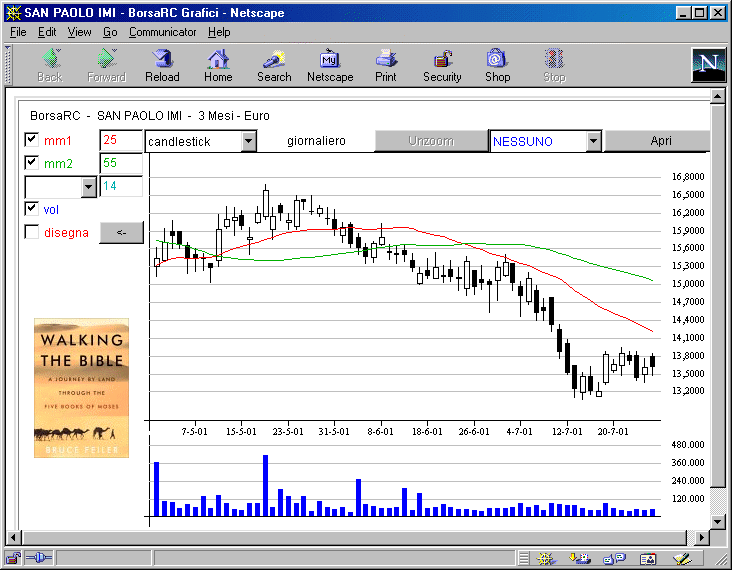
Task: Open Address Book from the component bar
Action: coord(648,558)
